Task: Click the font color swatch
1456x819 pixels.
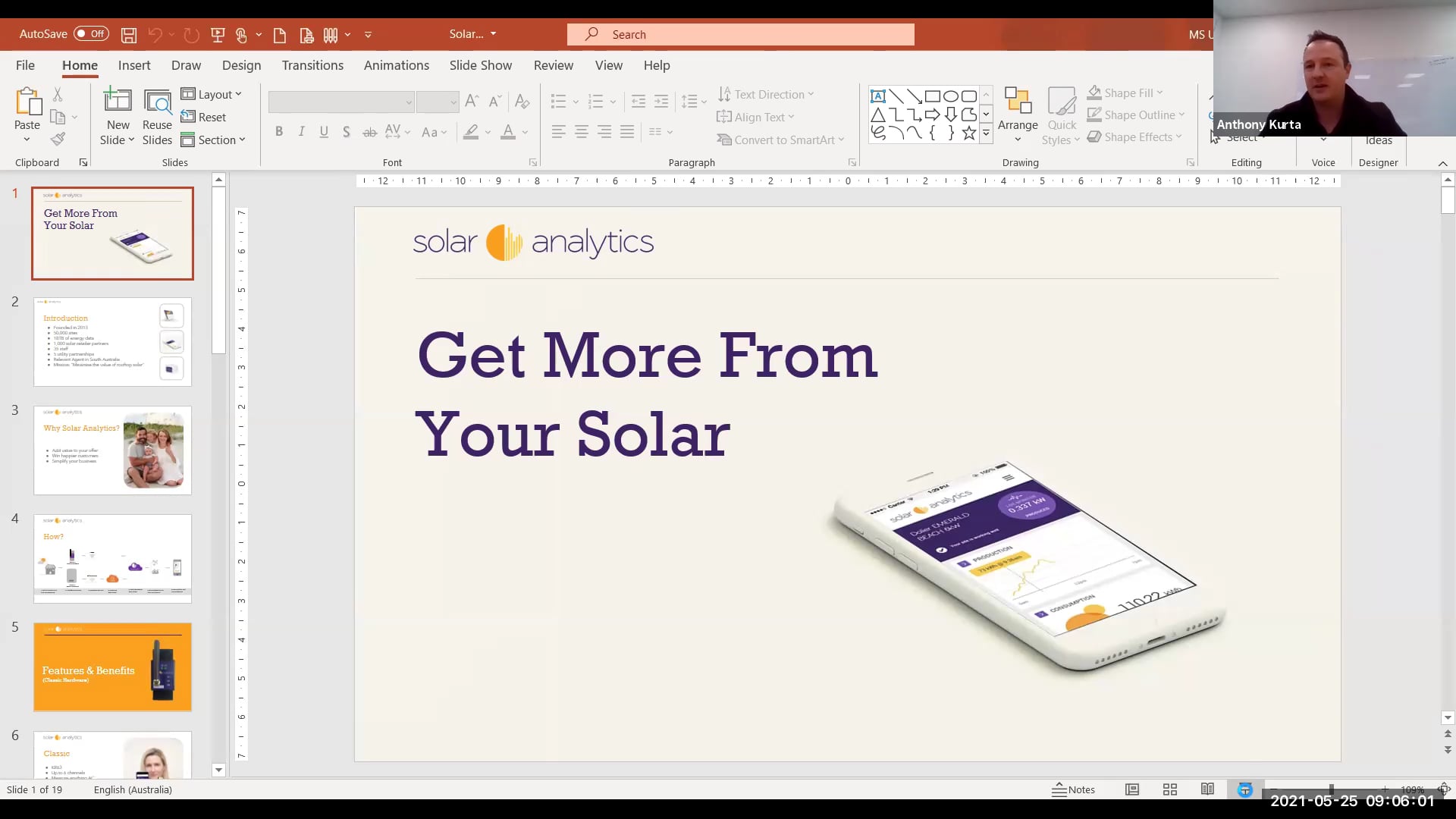Action: [x=508, y=132]
